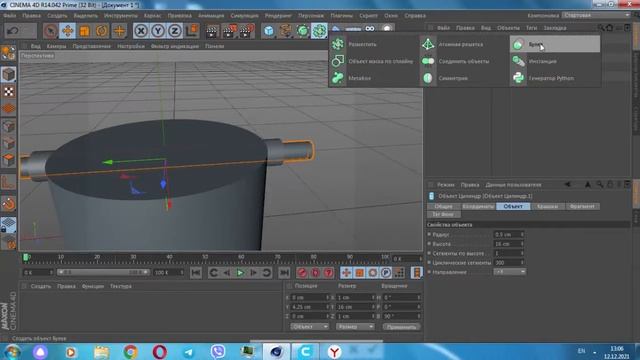The height and width of the screenshot is (360, 640).
Task: Switch to Координаты tab
Action: [x=478, y=207]
